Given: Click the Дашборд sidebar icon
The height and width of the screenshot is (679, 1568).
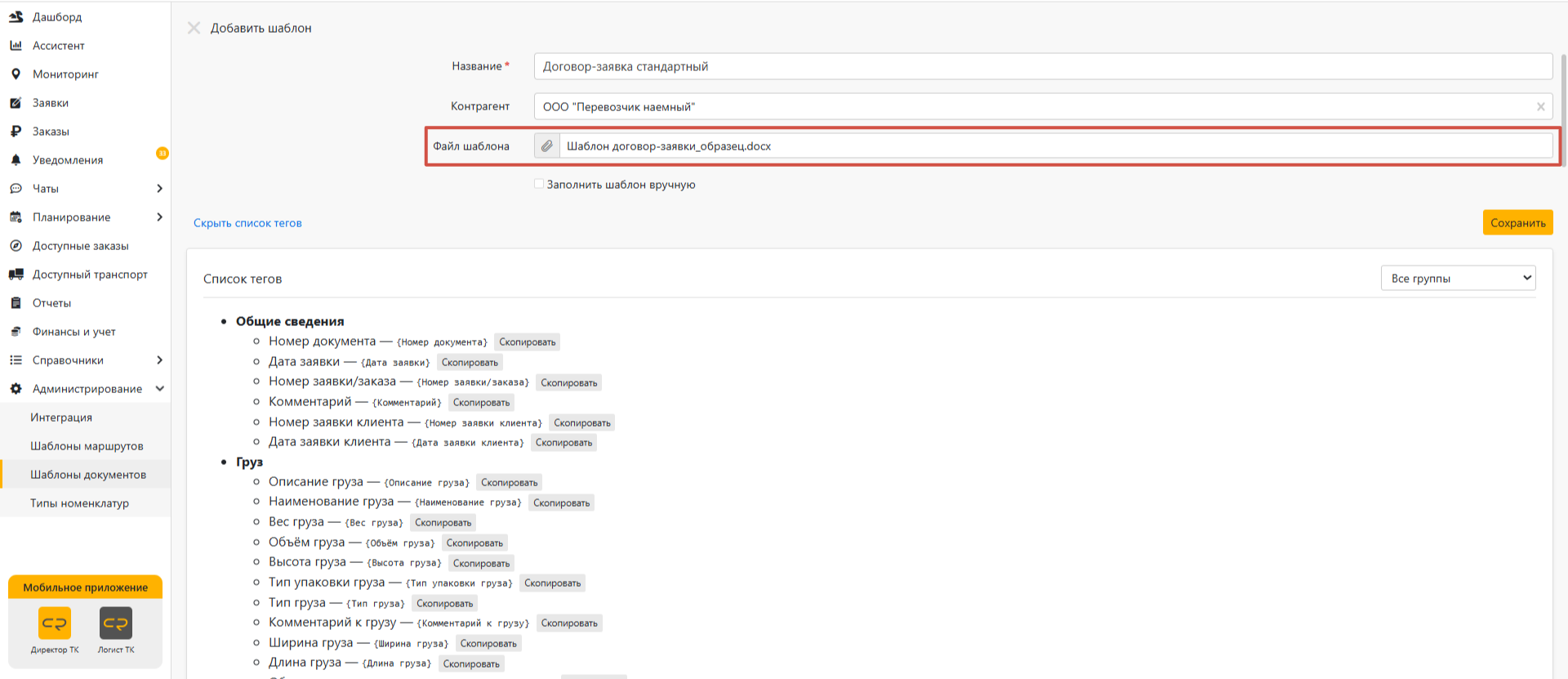Looking at the screenshot, I should point(16,16).
